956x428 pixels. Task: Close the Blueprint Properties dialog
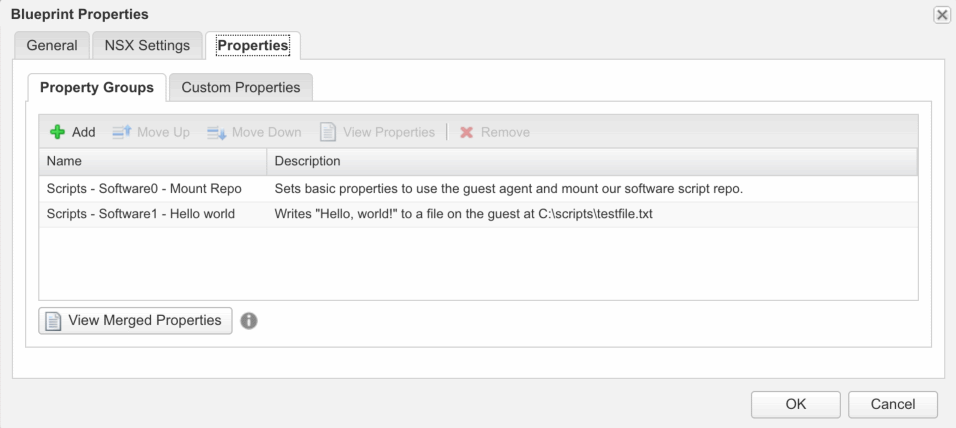tap(941, 14)
